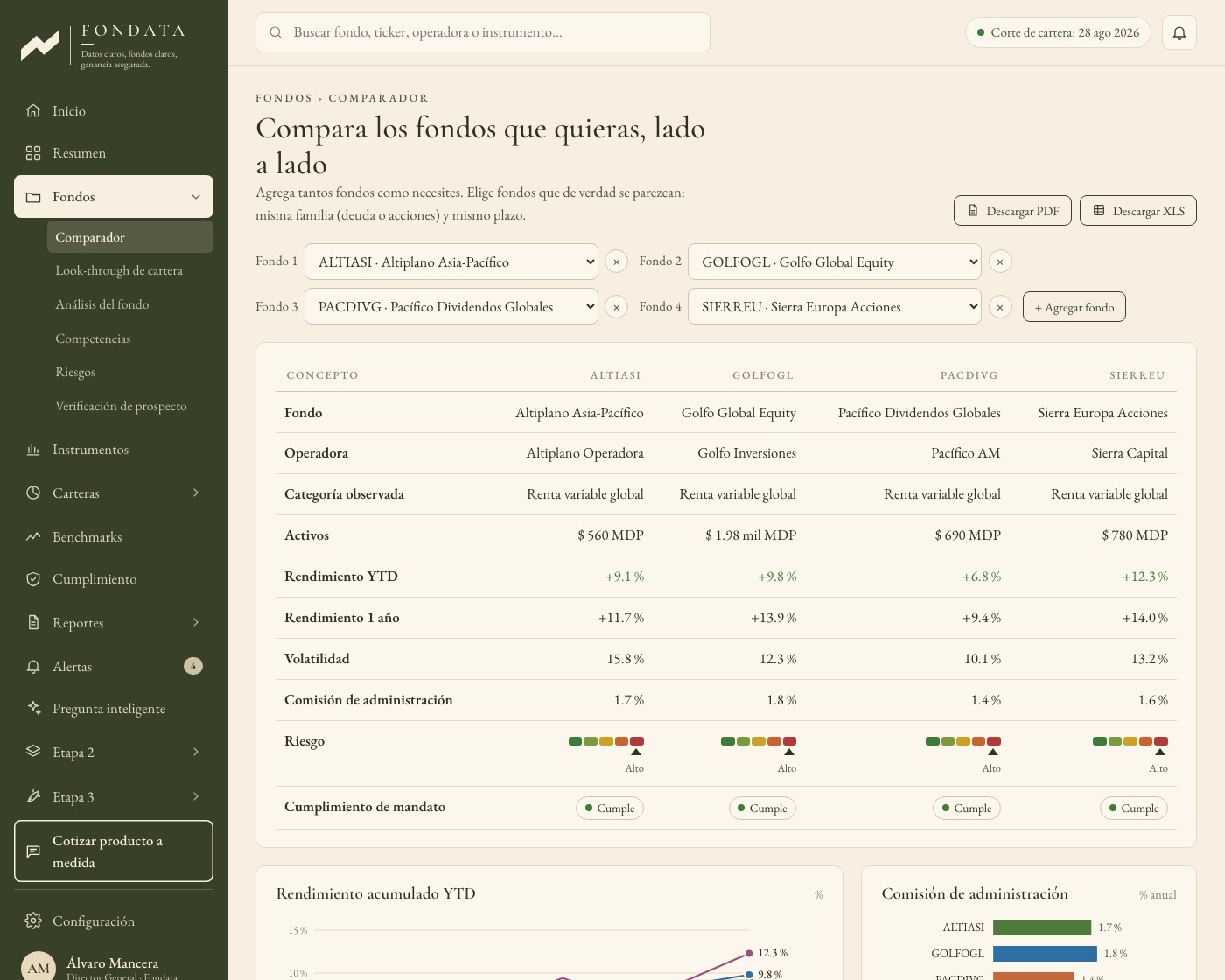Open Resumen grid icon
1225x980 pixels.
33,153
